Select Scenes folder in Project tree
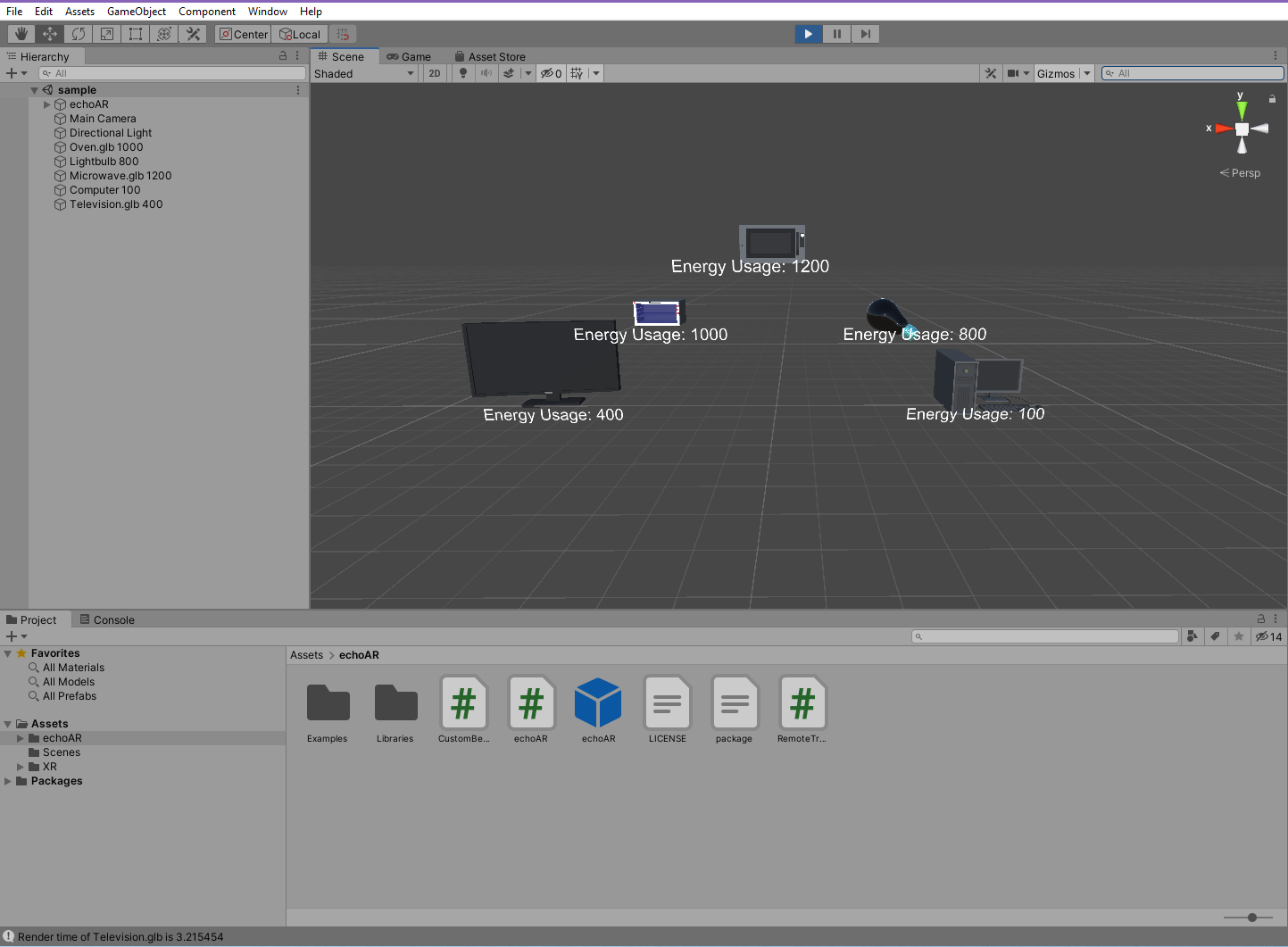 62,752
